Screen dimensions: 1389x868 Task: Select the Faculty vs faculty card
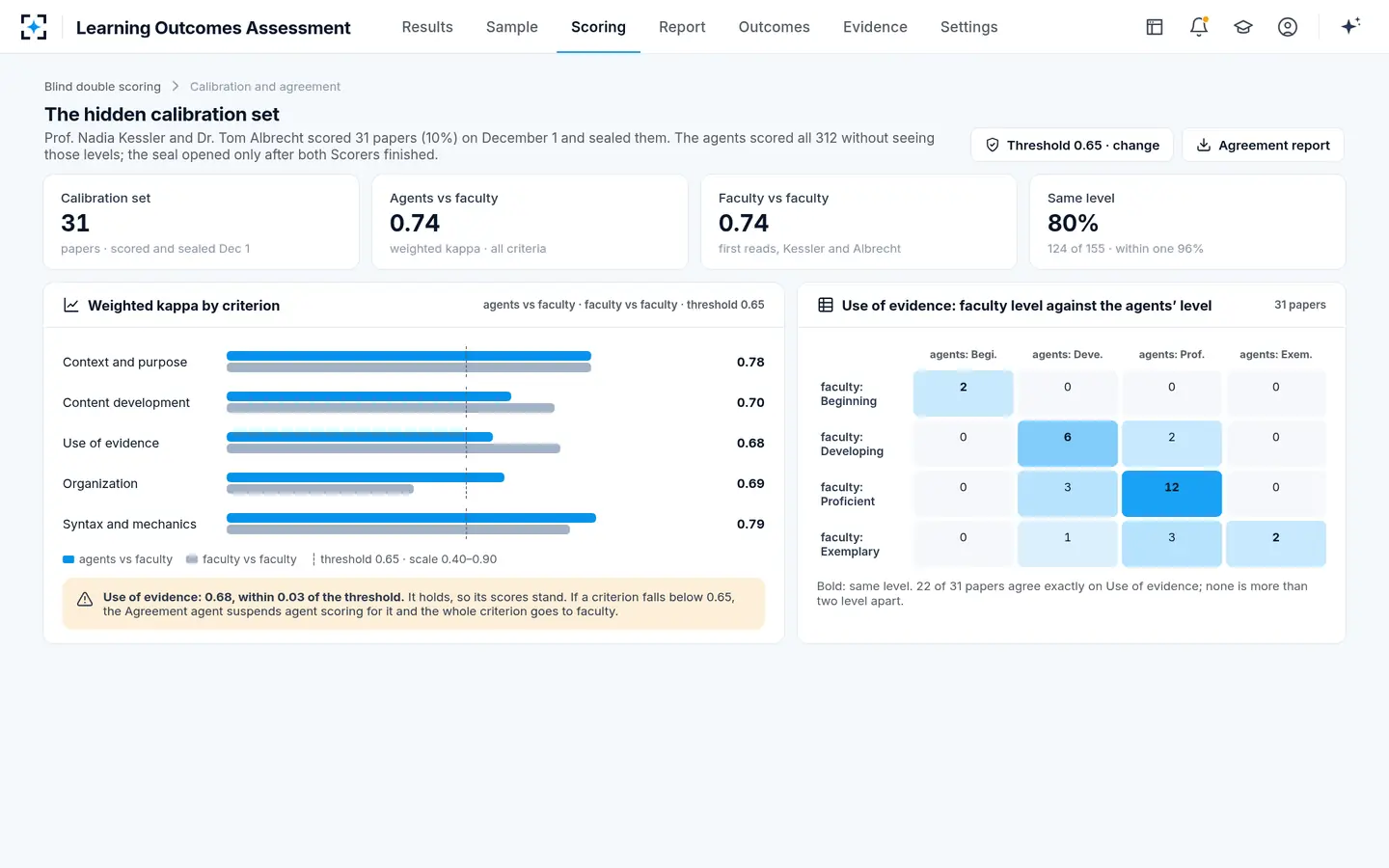pos(858,222)
